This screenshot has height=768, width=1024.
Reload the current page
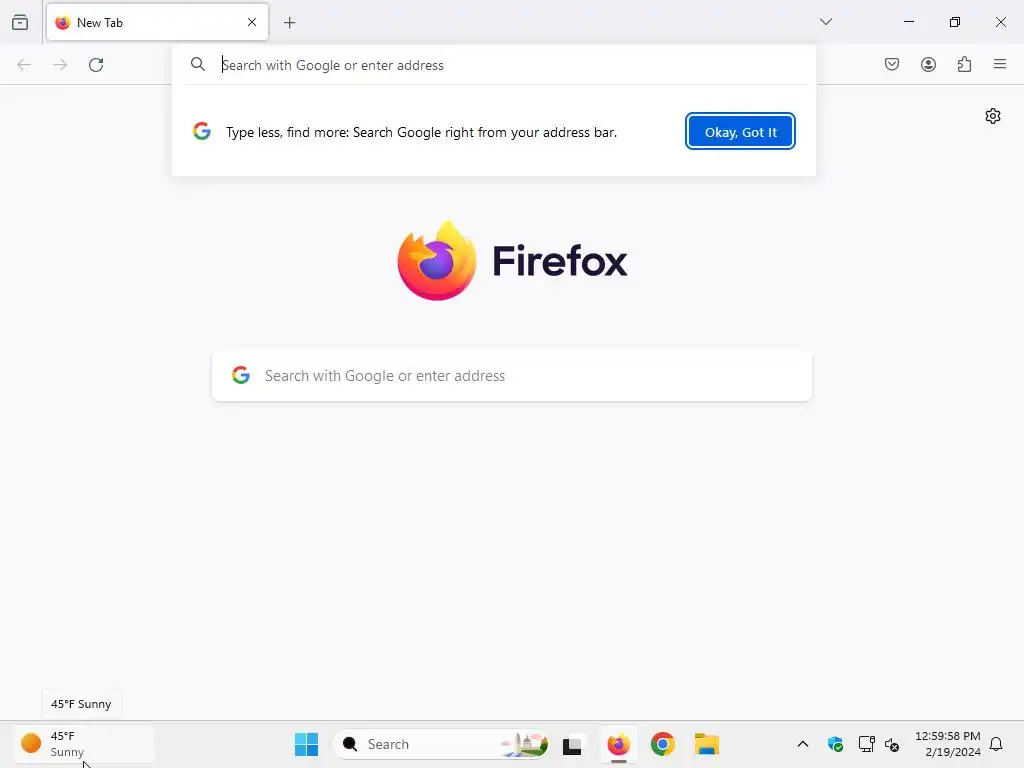point(96,65)
